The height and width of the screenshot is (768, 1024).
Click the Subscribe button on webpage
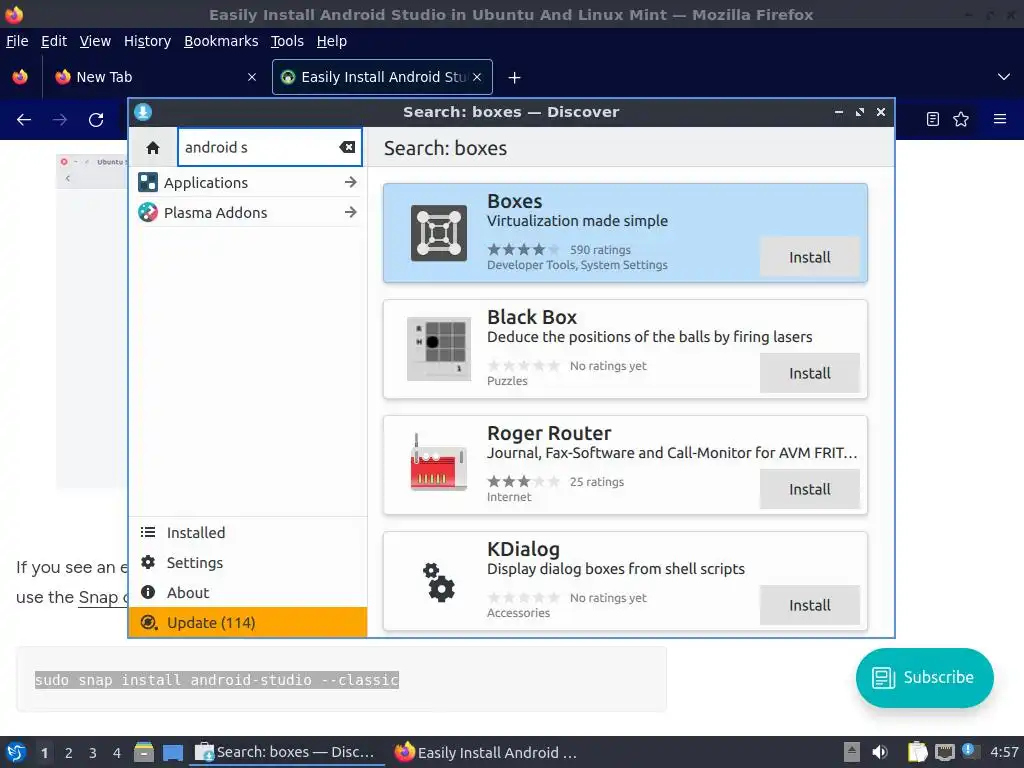point(925,677)
